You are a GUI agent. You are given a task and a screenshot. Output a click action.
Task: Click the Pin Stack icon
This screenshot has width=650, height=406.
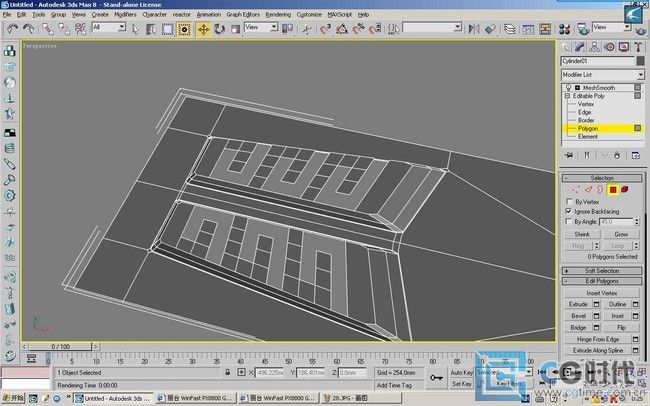click(569, 155)
